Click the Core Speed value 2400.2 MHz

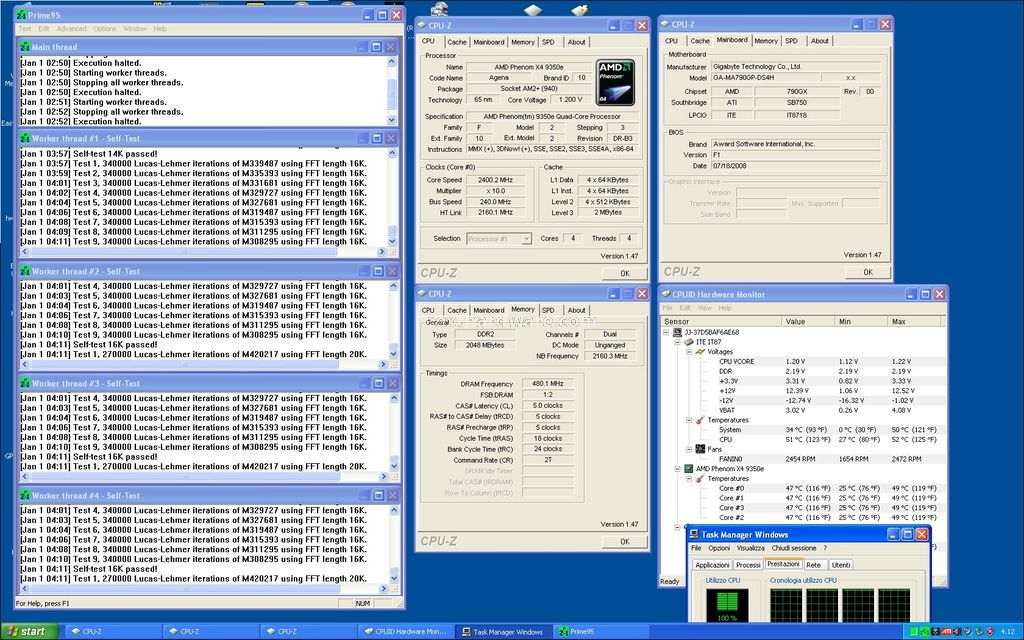coord(495,180)
